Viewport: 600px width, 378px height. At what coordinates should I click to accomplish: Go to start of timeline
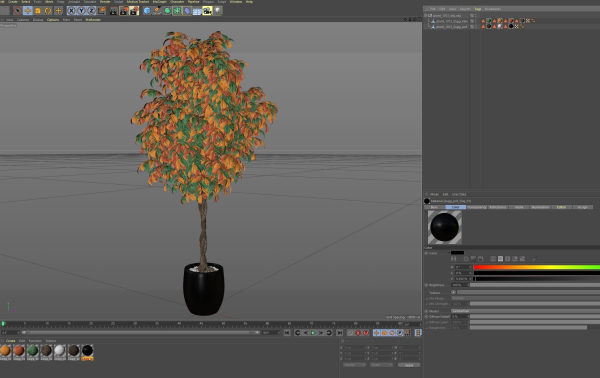pyautogui.click(x=287, y=333)
